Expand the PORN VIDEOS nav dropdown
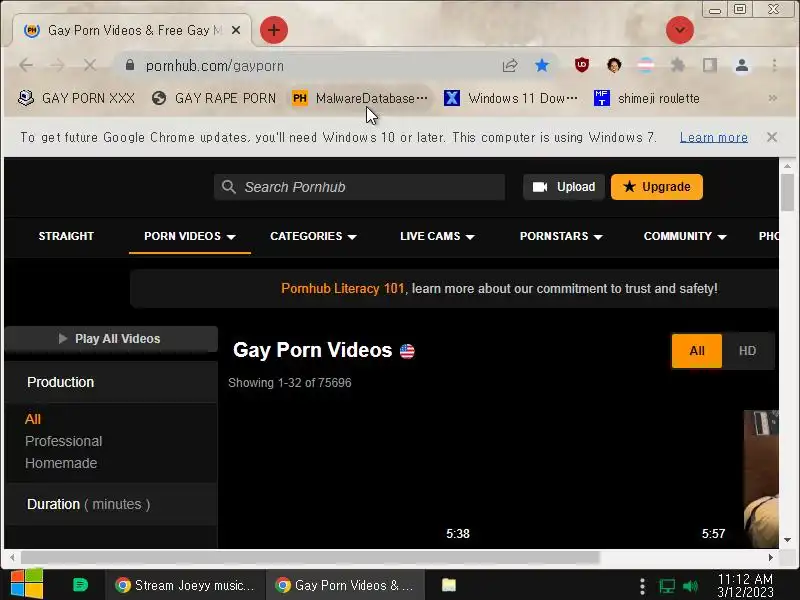 click(190, 236)
